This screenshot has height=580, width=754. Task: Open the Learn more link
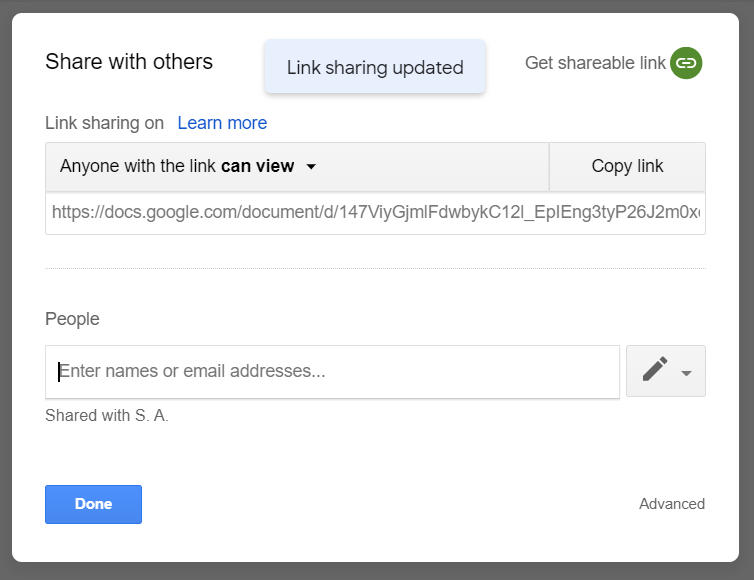222,123
